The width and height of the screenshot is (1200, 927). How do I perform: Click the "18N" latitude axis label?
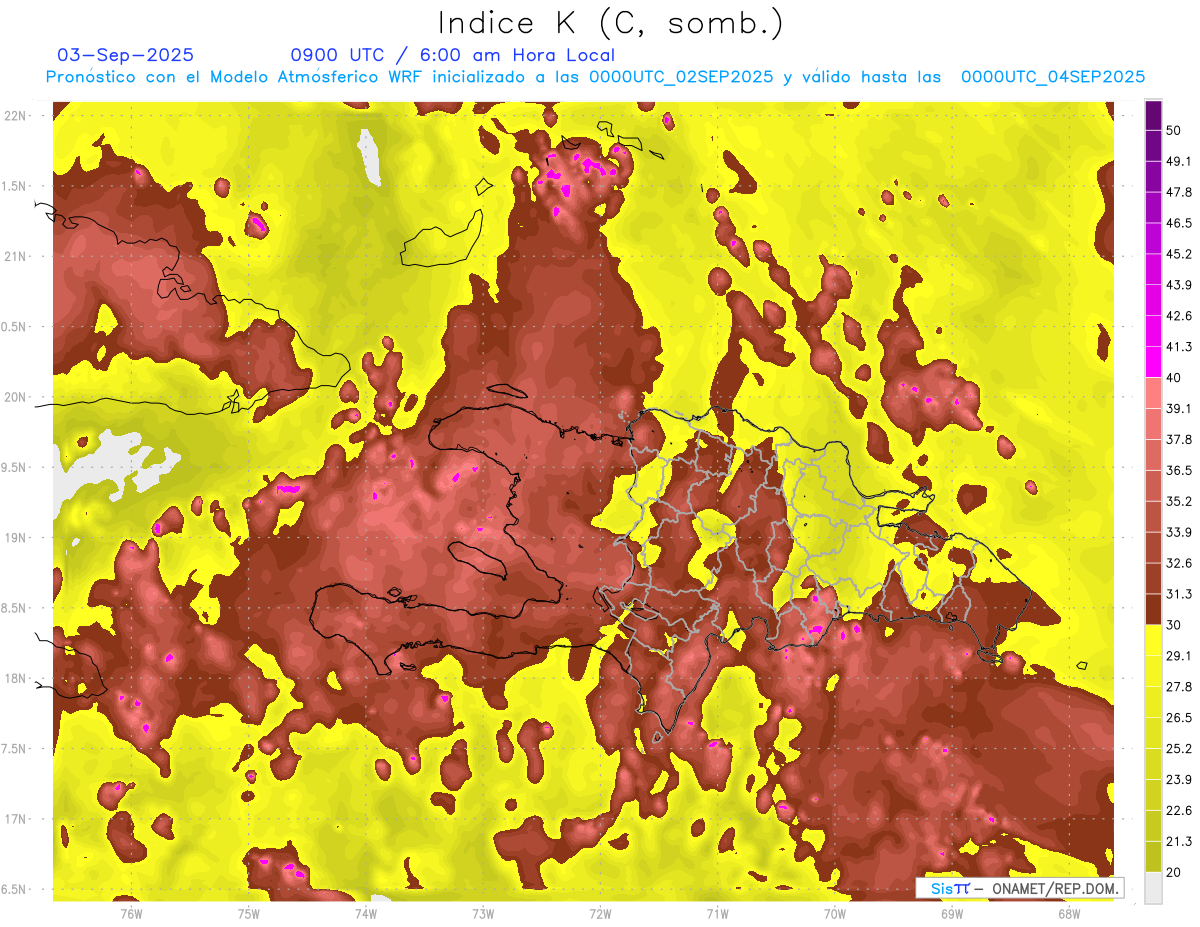pos(15,679)
